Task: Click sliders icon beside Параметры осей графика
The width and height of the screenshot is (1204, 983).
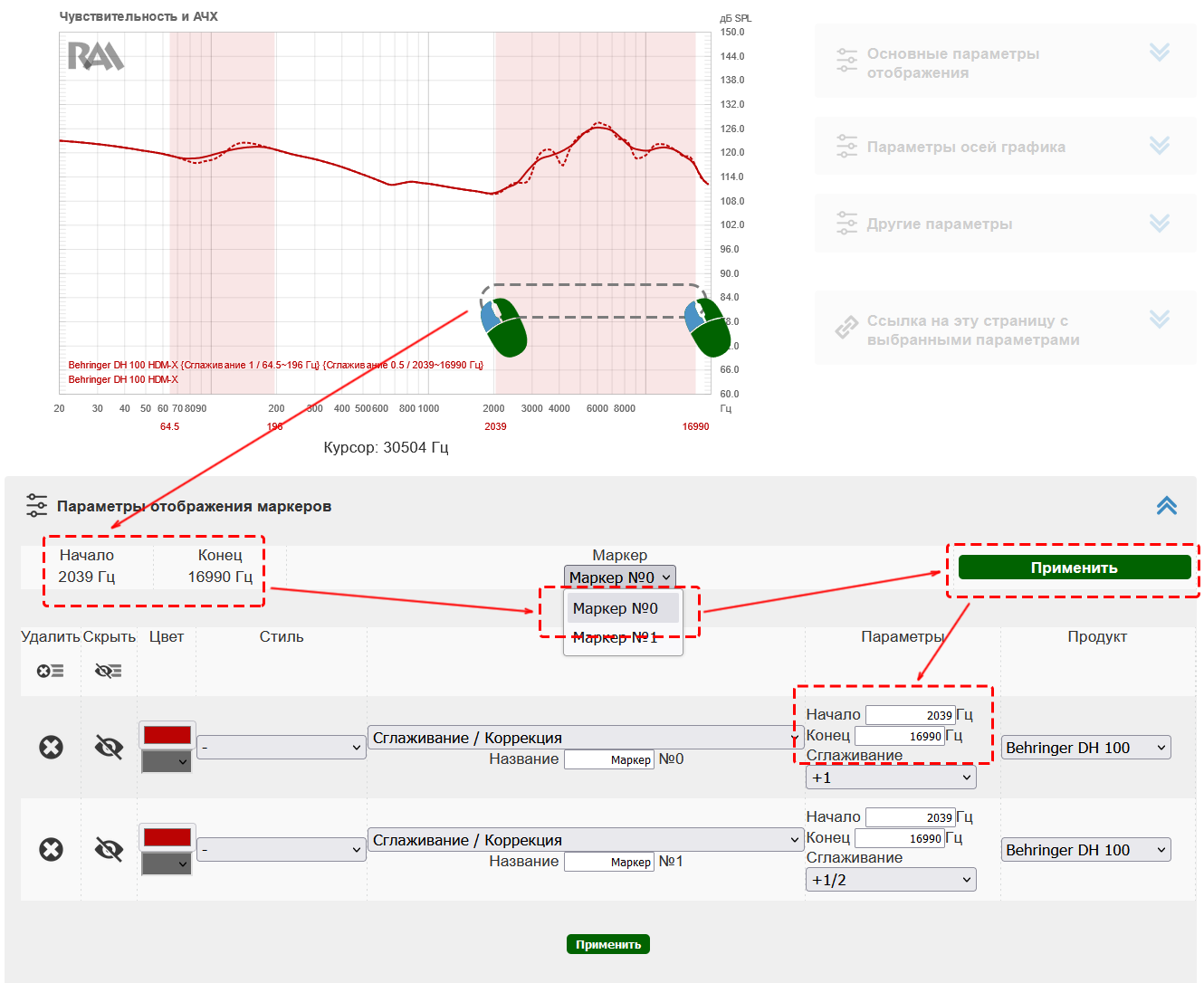Action: pyautogui.click(x=846, y=146)
